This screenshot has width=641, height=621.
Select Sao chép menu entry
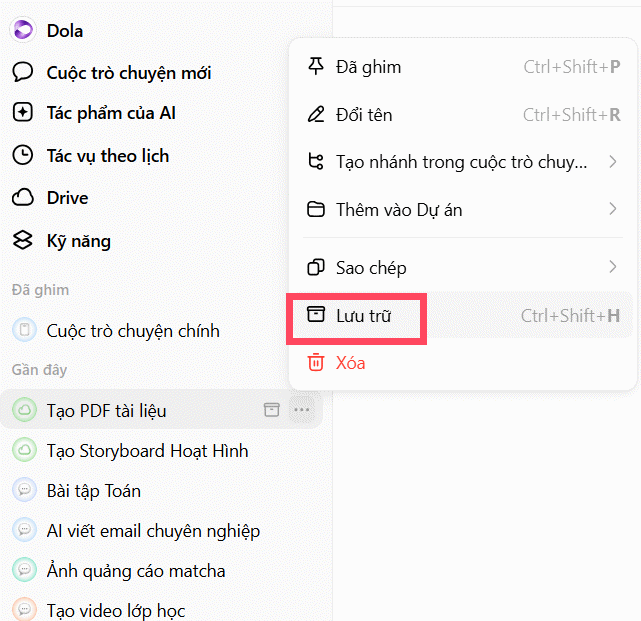(464, 267)
